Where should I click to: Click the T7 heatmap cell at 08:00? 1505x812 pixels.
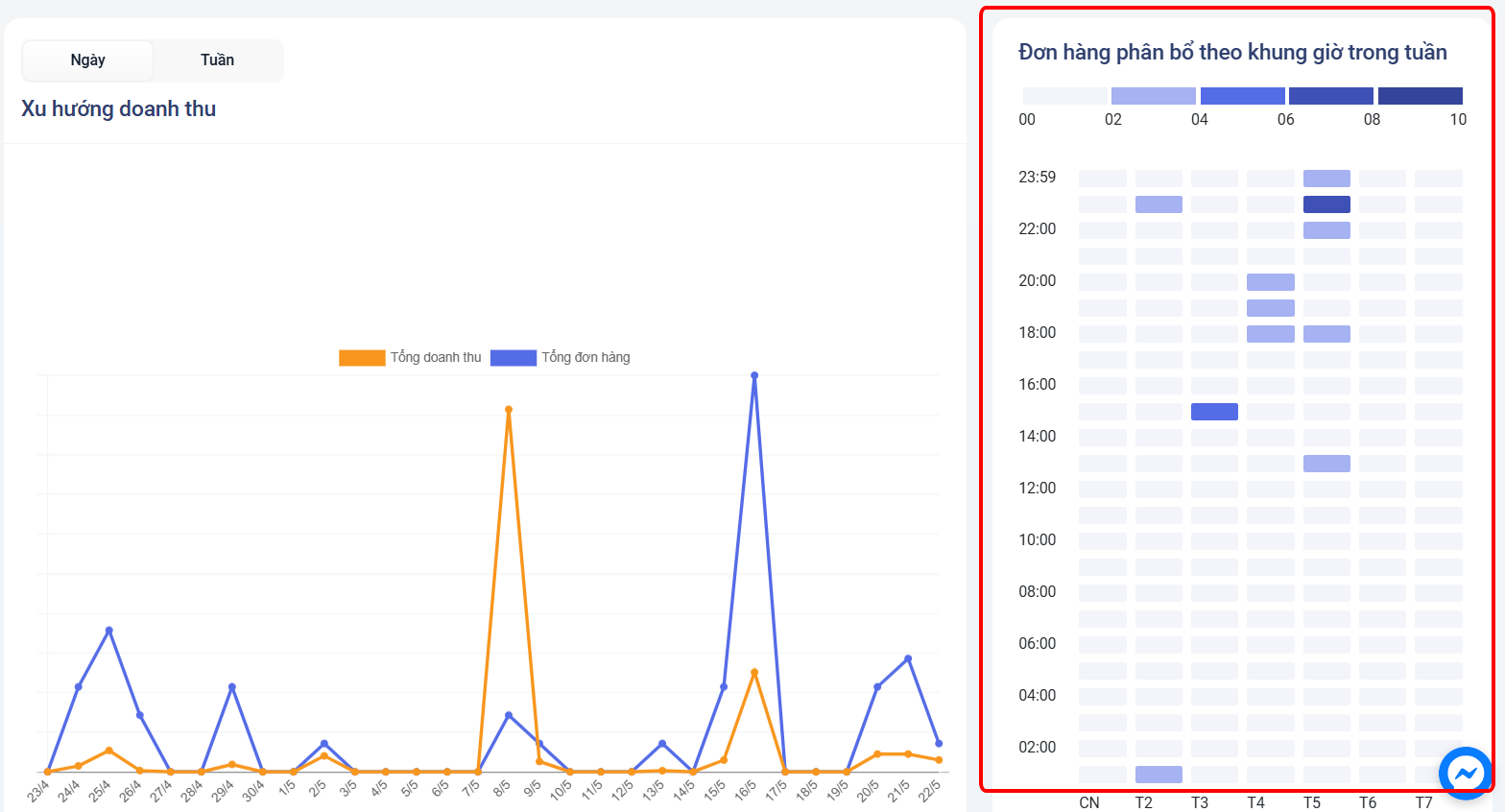click(x=1439, y=593)
